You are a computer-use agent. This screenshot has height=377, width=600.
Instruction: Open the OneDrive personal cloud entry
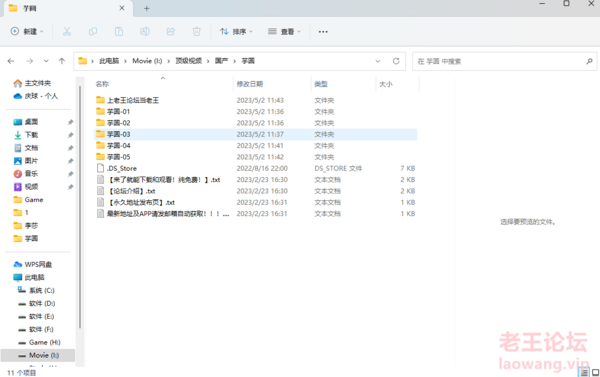pyautogui.click(x=36, y=96)
